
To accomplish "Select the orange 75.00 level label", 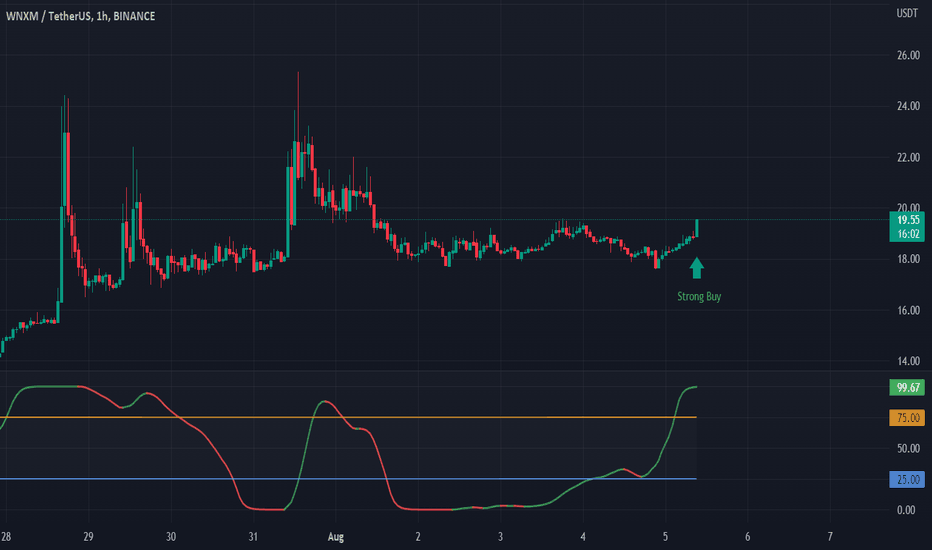I will [x=908, y=418].
